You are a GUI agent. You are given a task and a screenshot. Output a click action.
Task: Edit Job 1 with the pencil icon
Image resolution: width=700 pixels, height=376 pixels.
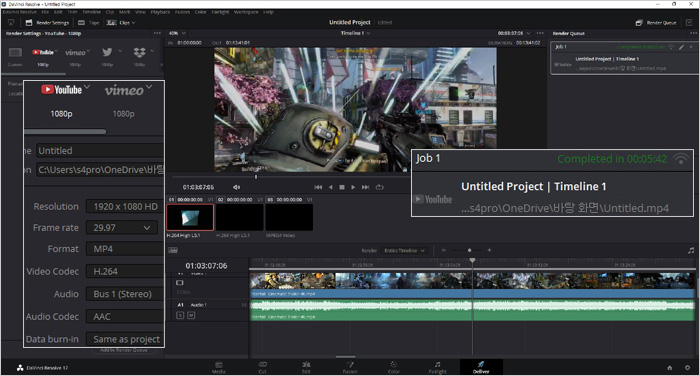pos(681,47)
